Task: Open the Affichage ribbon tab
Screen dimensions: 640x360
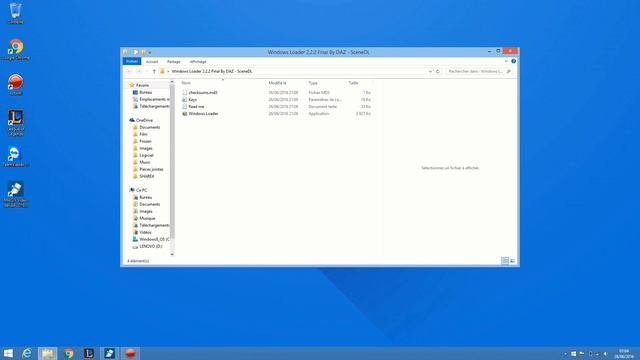Action: tap(198, 62)
